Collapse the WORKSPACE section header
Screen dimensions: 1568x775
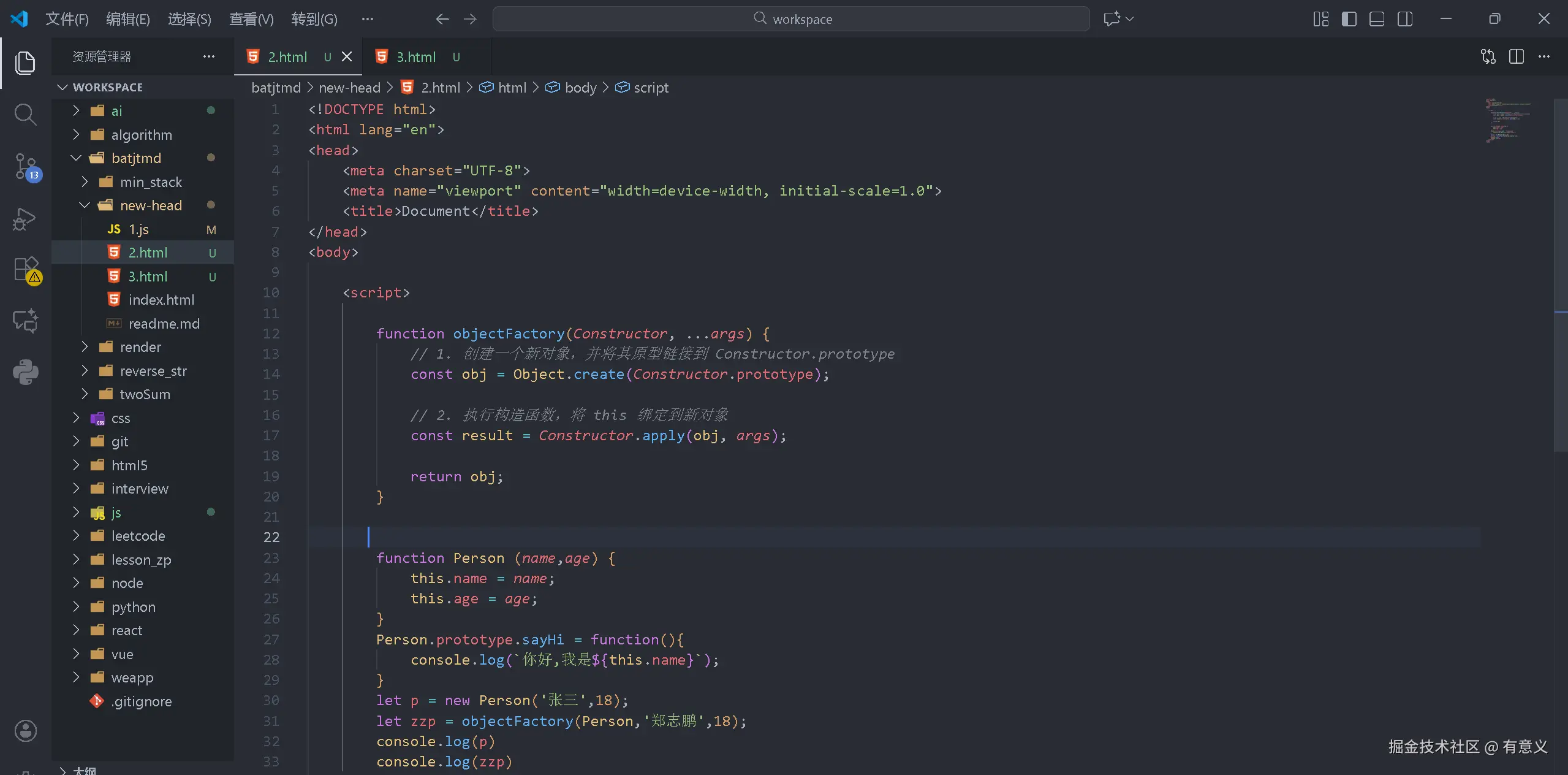point(107,87)
